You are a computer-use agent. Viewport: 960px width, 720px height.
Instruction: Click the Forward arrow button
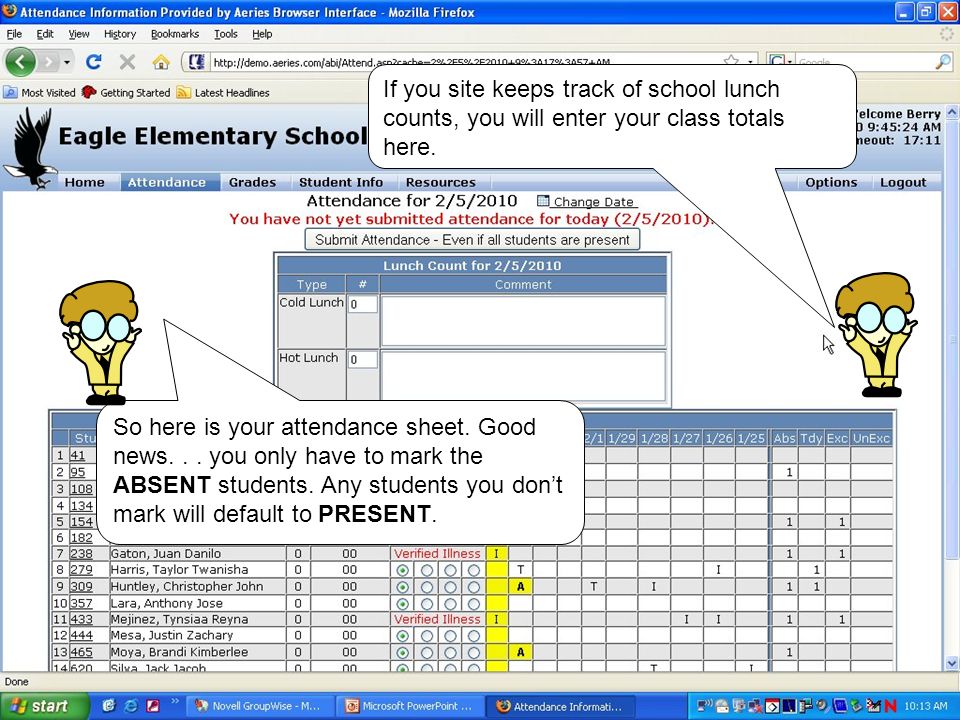48,62
